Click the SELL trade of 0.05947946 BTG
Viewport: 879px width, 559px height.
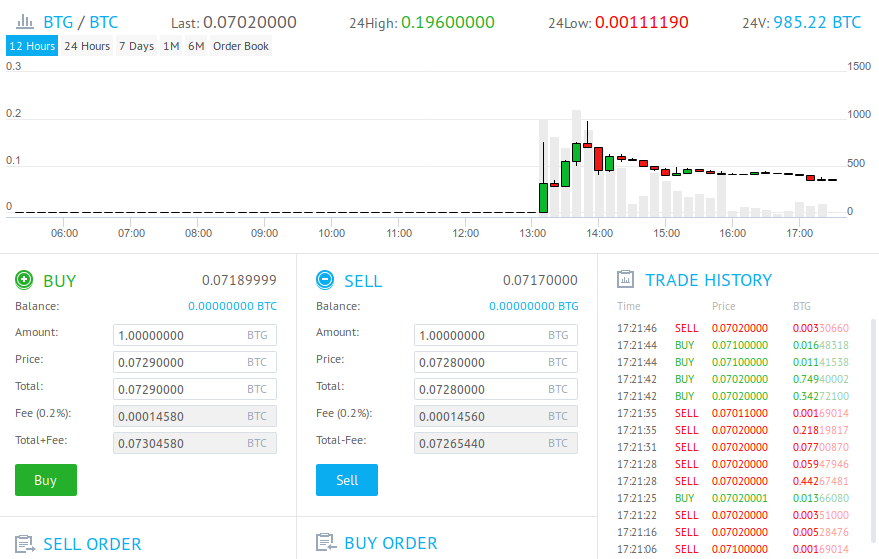point(733,464)
